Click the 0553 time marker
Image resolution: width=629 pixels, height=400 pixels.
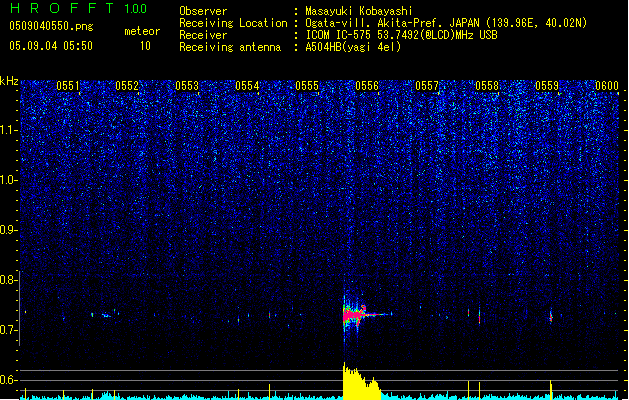187,86
